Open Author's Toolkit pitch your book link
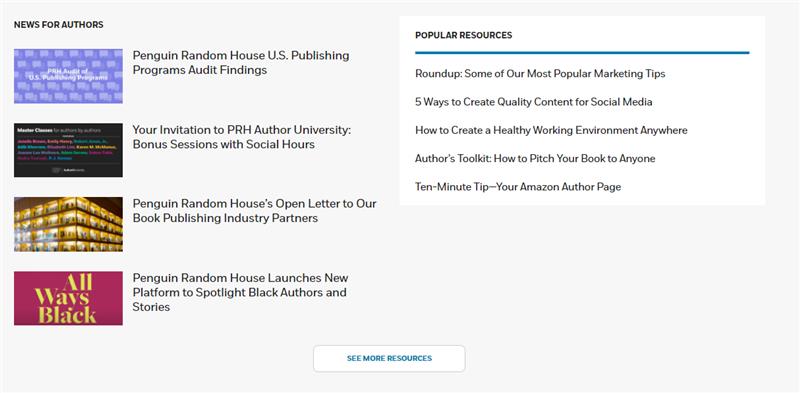The width and height of the screenshot is (800, 393). click(535, 158)
